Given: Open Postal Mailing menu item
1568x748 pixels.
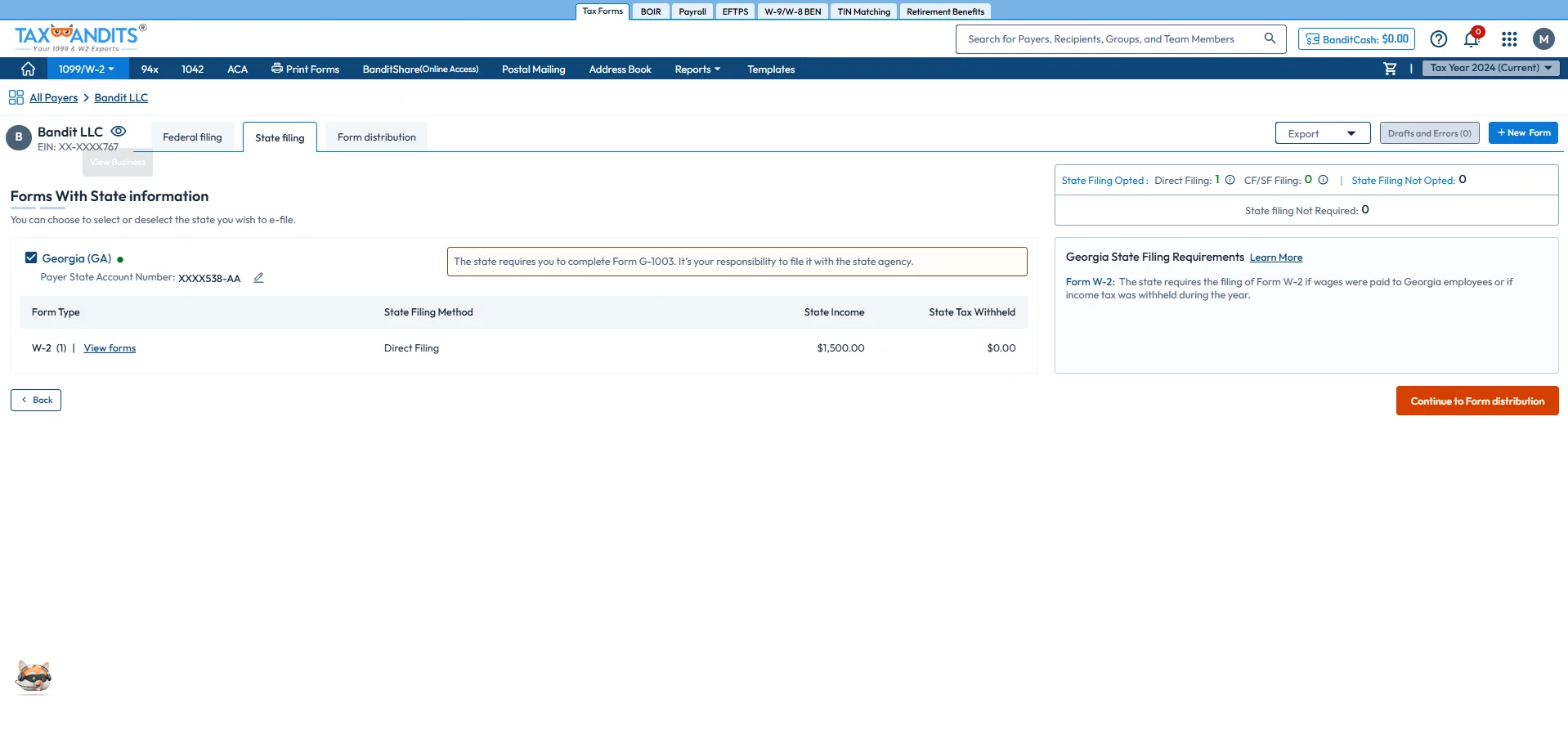Looking at the screenshot, I should [x=533, y=69].
